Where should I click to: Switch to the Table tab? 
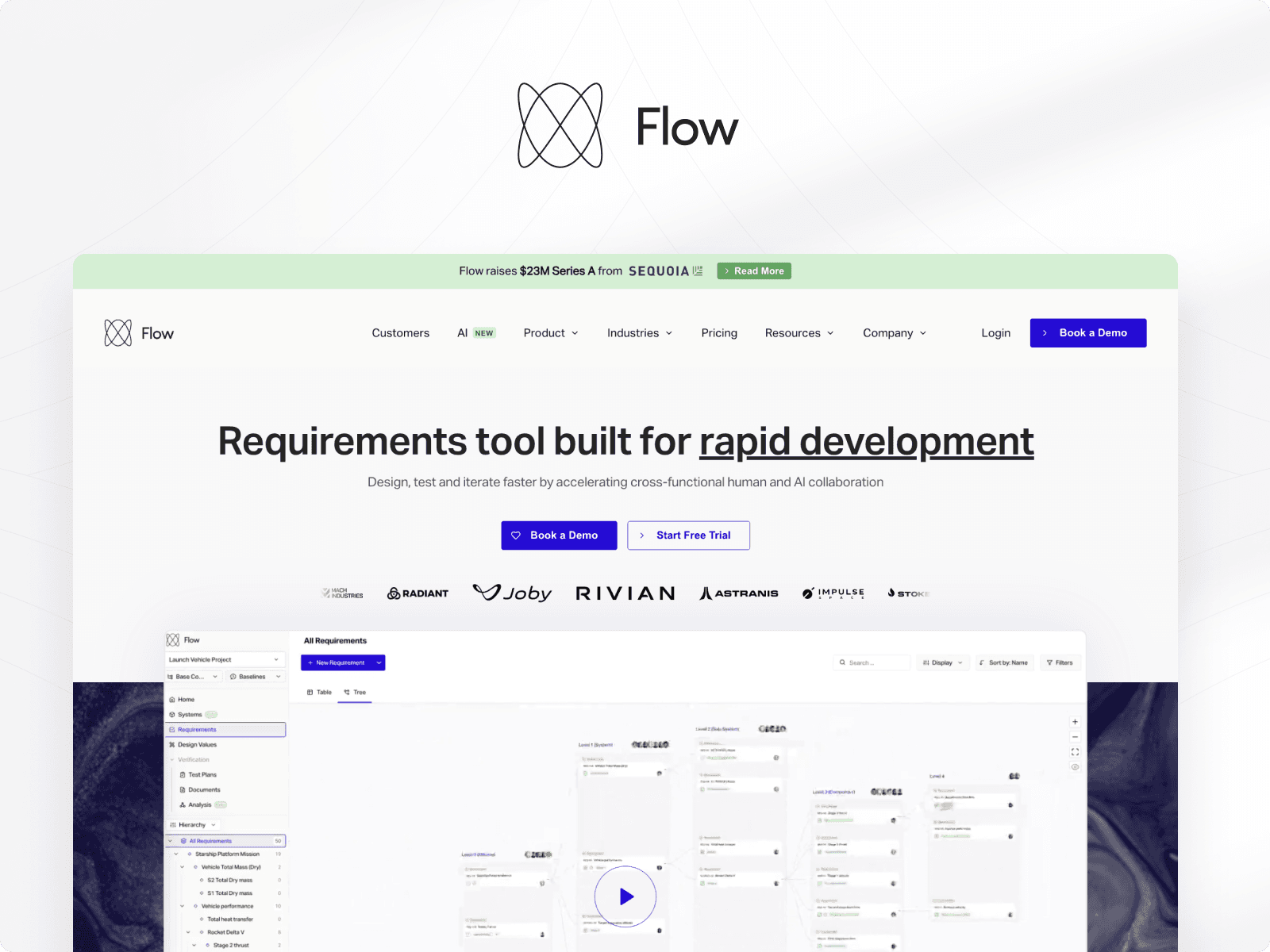(x=320, y=692)
